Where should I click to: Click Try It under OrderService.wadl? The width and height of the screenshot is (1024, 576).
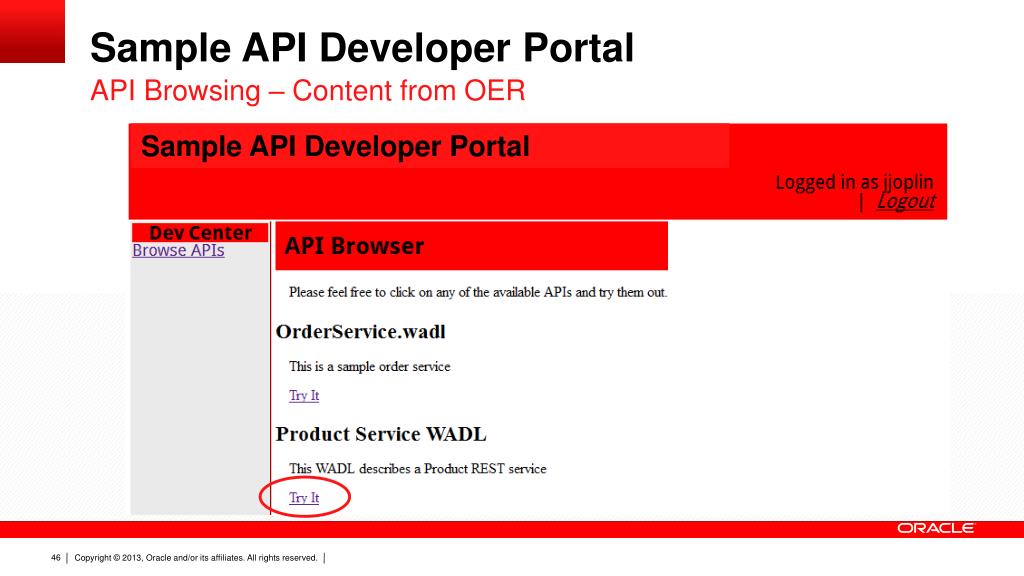click(x=304, y=396)
